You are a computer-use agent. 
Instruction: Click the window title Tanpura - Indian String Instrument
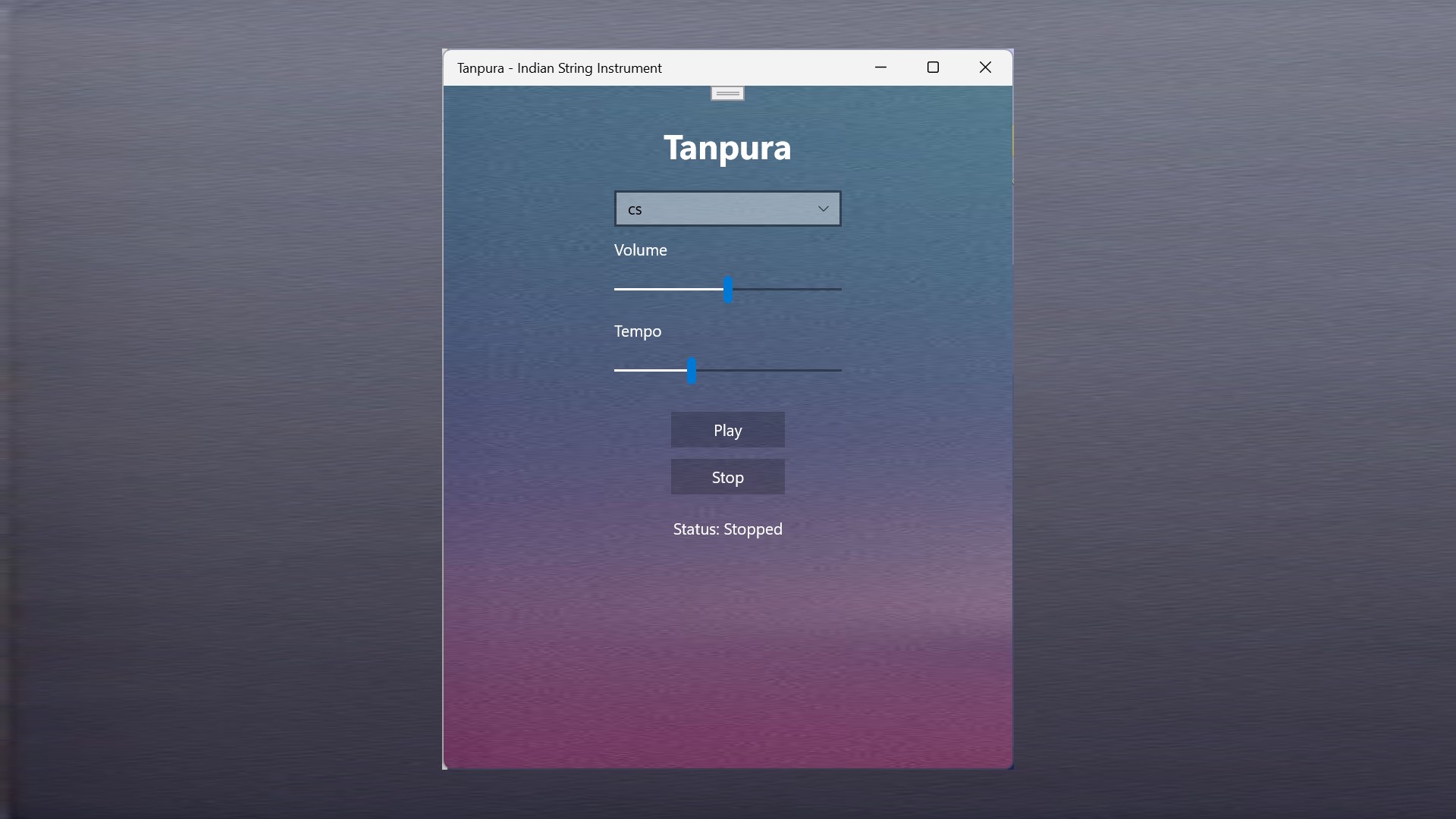559,68
